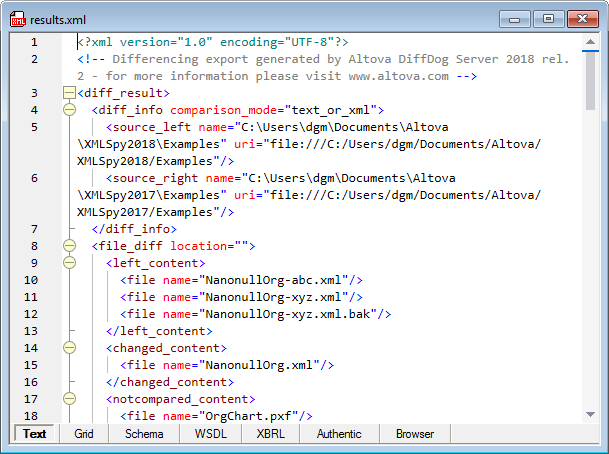Image resolution: width=609 pixels, height=454 pixels.
Task: Collapse the diff_result root element
Action: 69,93
